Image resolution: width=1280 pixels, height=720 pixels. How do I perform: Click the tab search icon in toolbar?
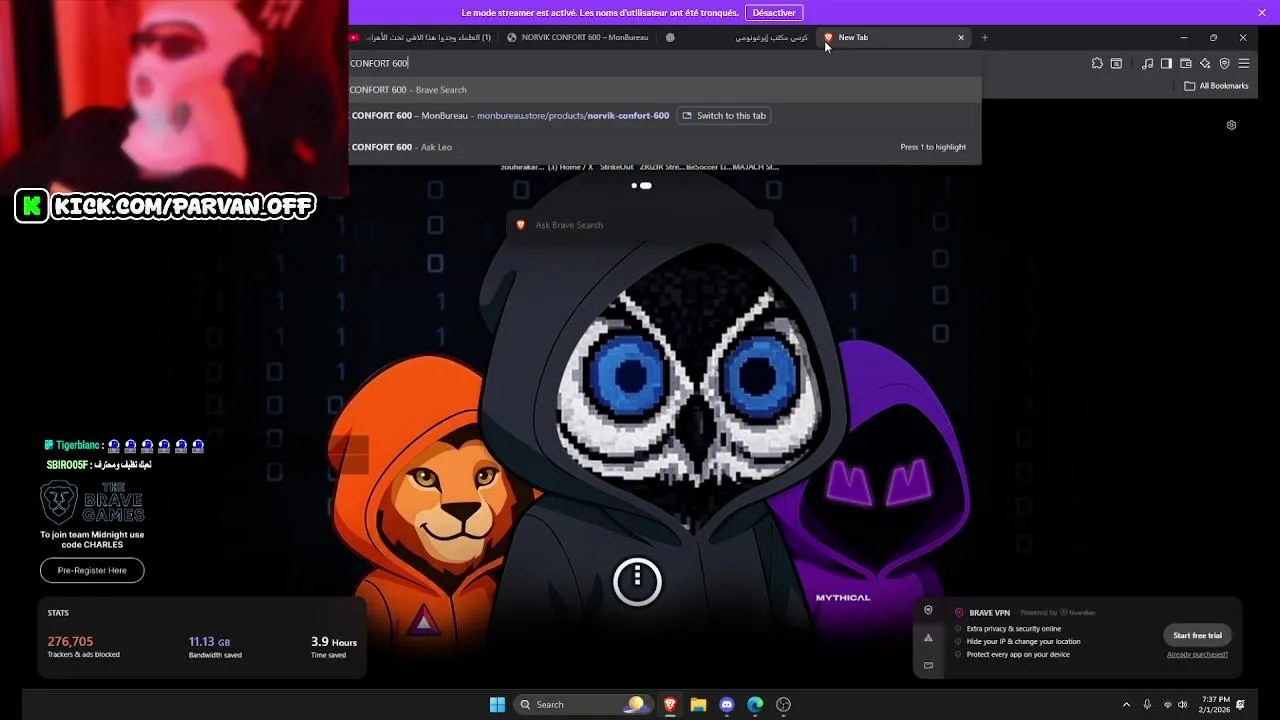click(x=1116, y=63)
